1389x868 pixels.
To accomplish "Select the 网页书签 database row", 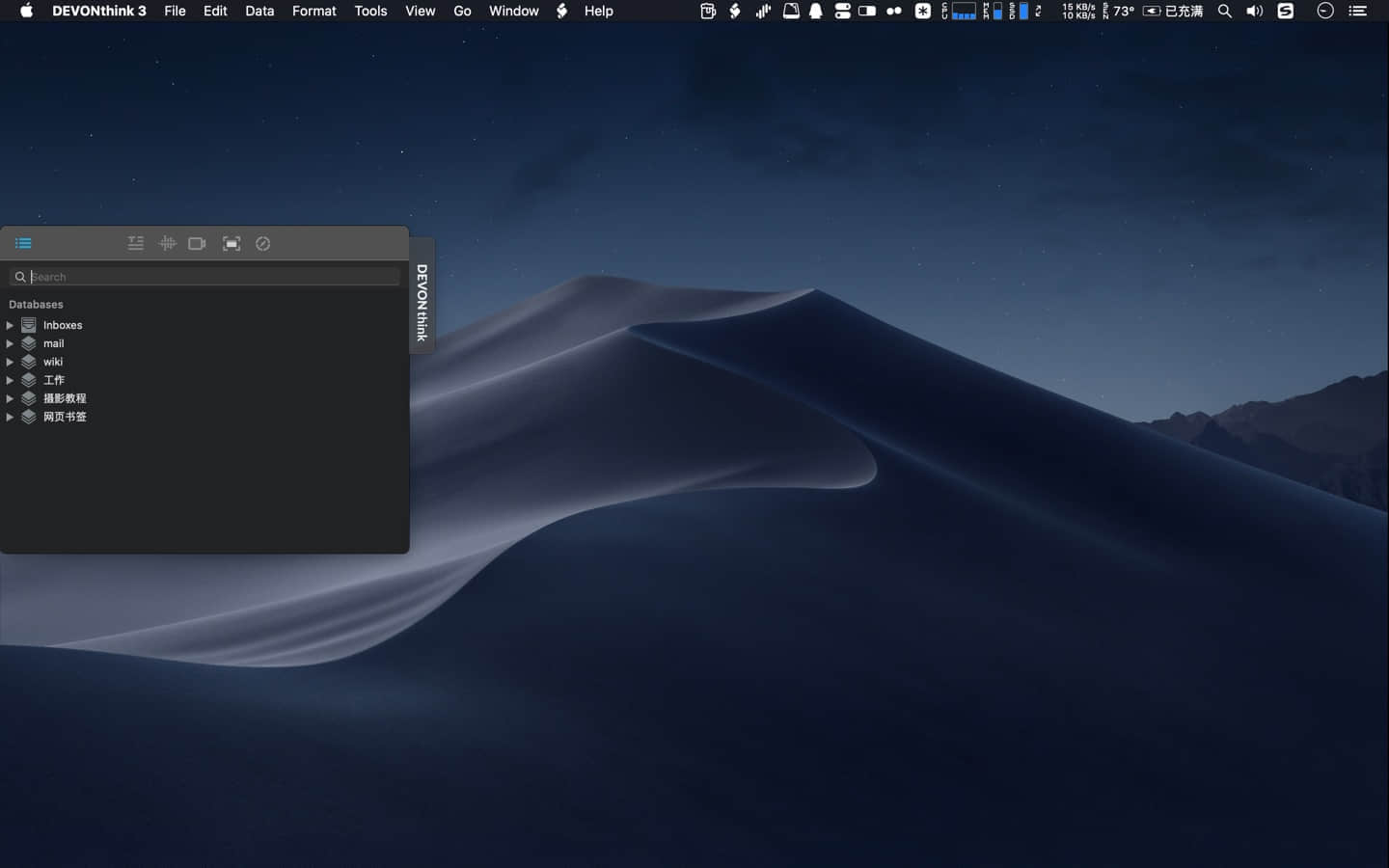I will [x=204, y=417].
